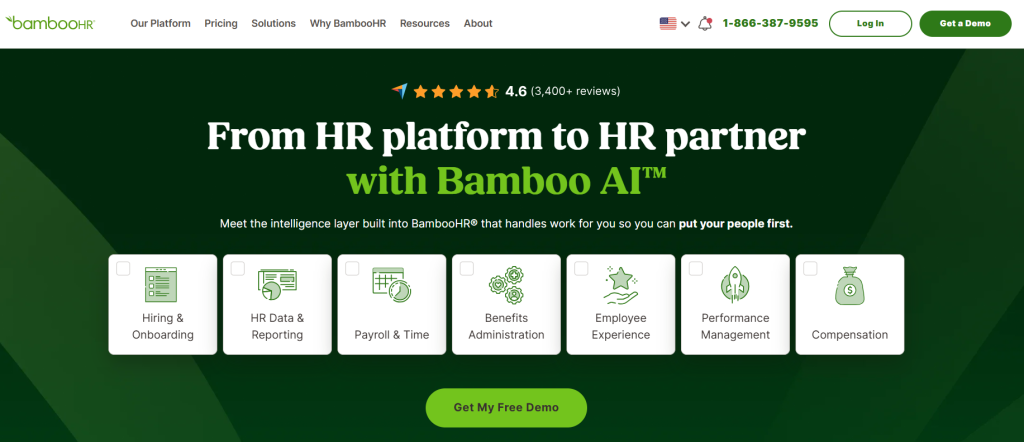Click the US flag icon
Viewport: 1024px width, 442px height.
(x=667, y=24)
